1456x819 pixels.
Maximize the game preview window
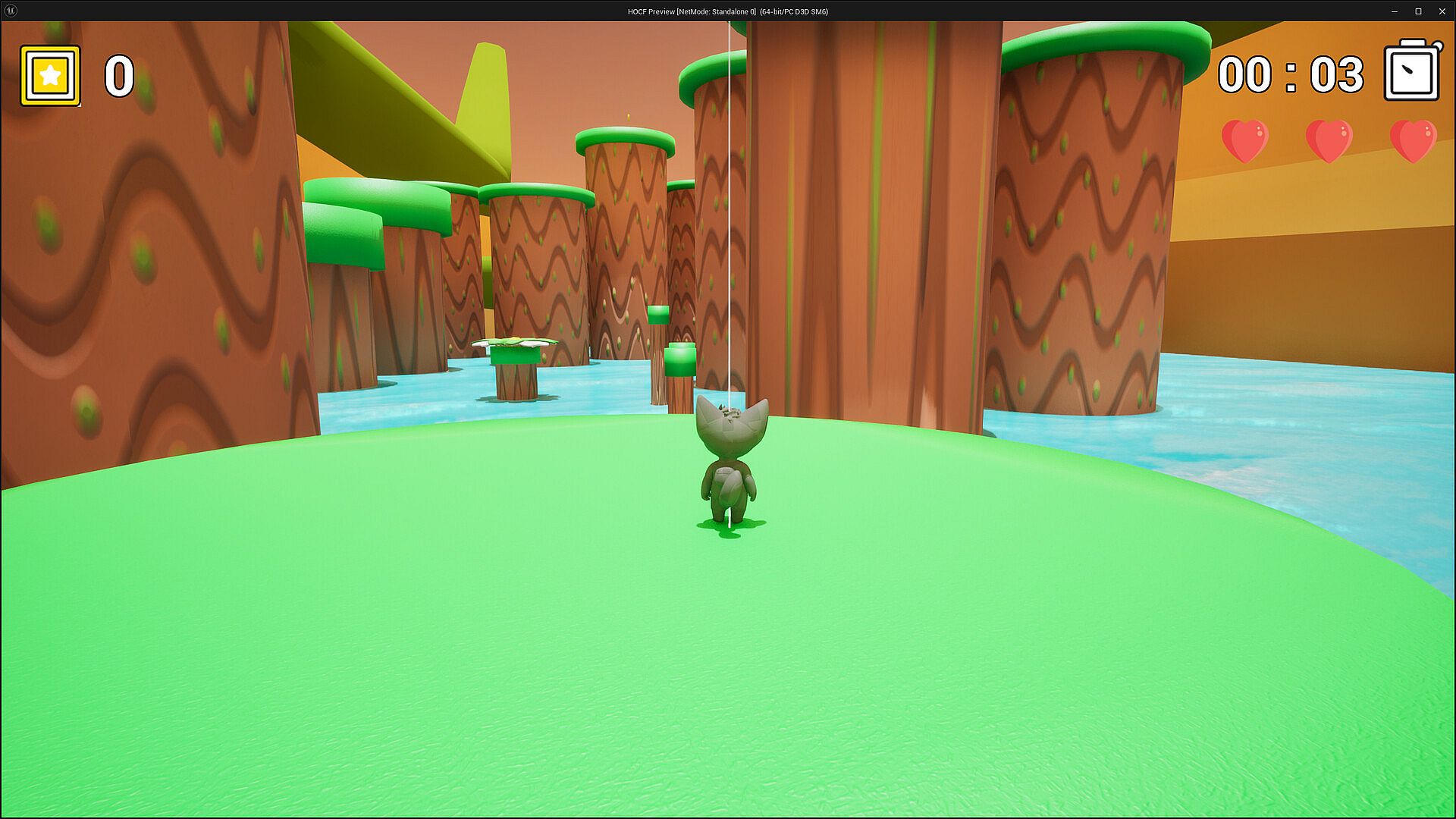tap(1418, 11)
